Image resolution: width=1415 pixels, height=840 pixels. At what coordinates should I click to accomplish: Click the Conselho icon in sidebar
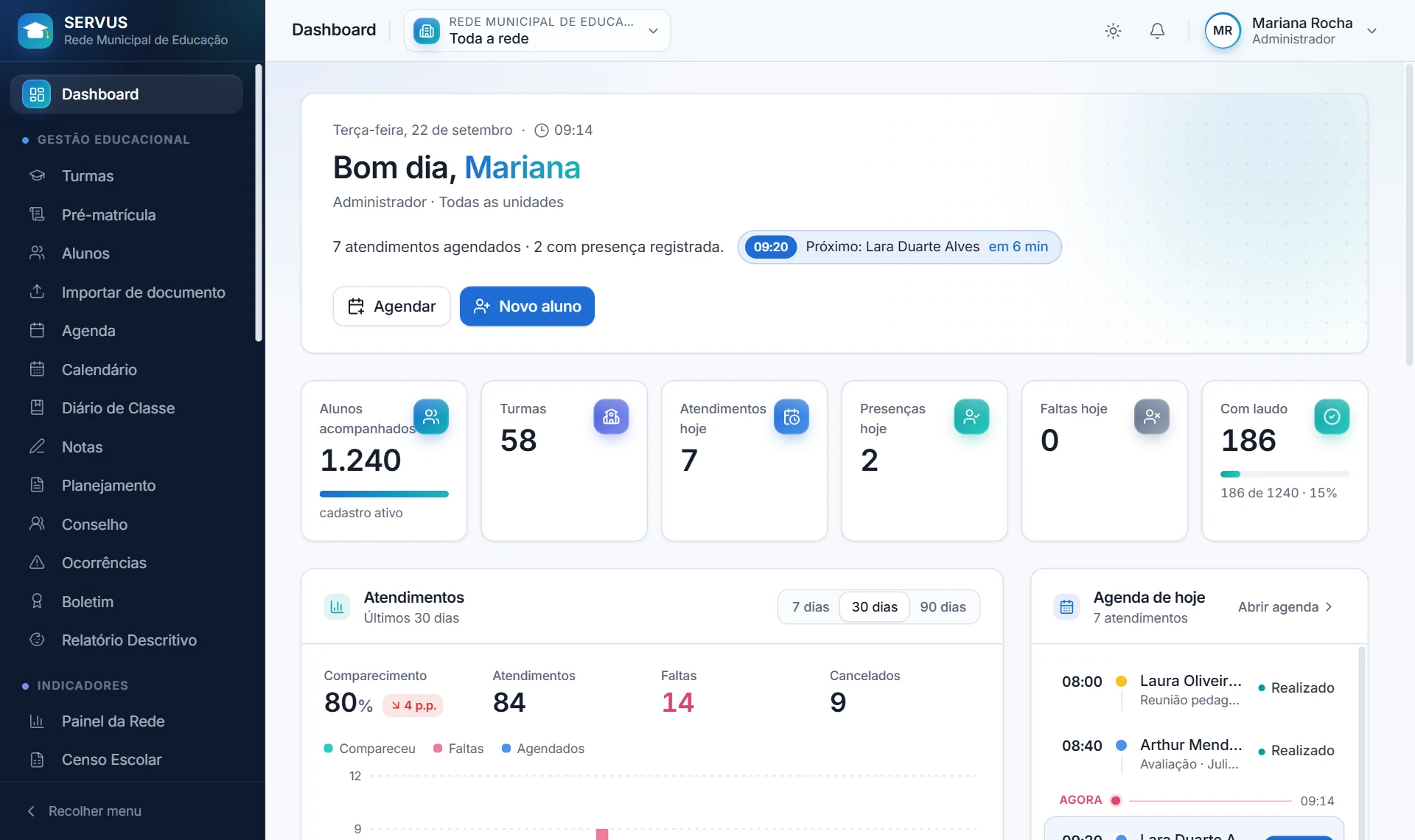point(37,524)
